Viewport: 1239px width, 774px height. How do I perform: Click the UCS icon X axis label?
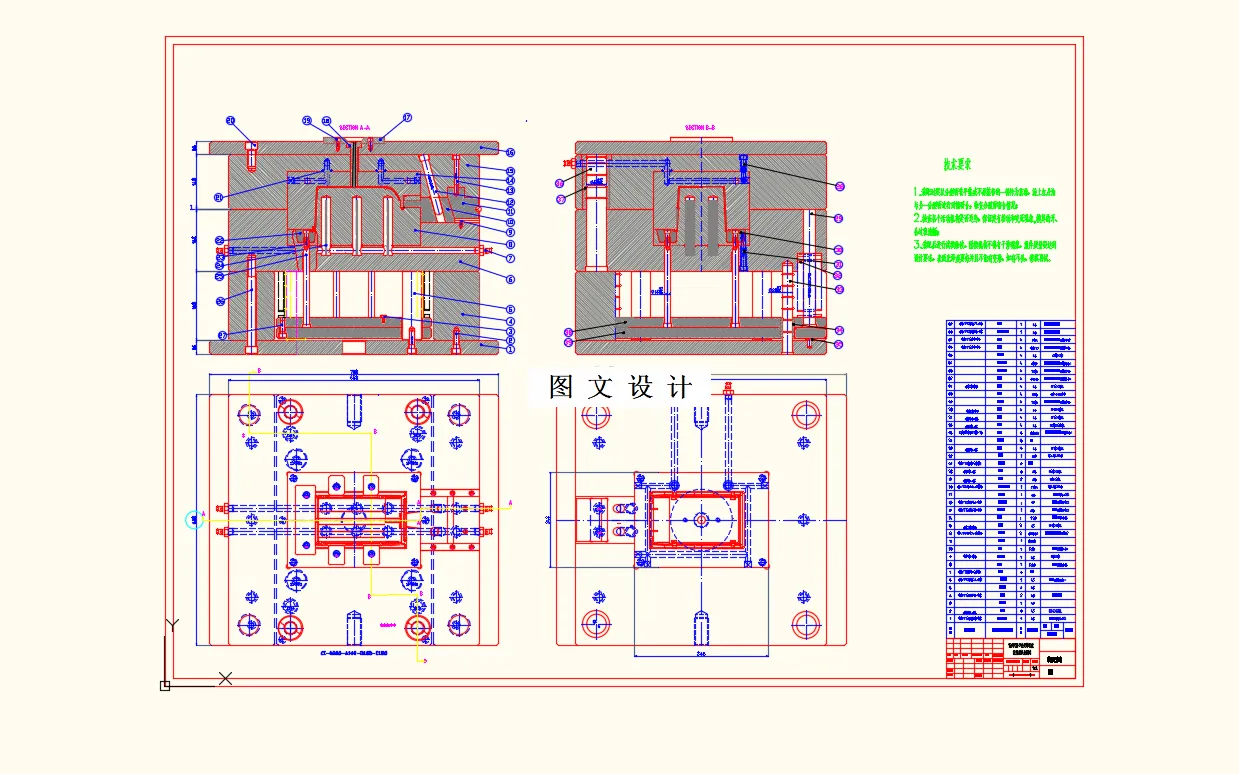(x=225, y=678)
